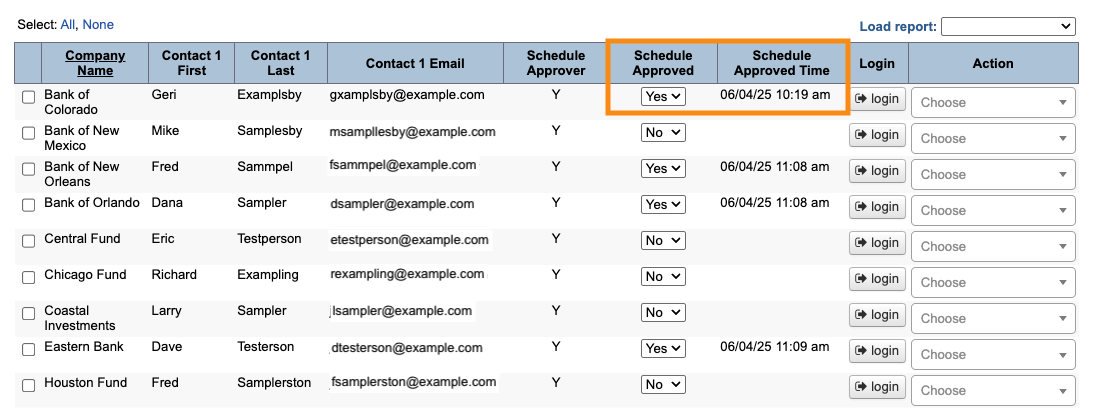Click login button for Houston Fund
Screen dimensions: 1099x416
[877, 387]
